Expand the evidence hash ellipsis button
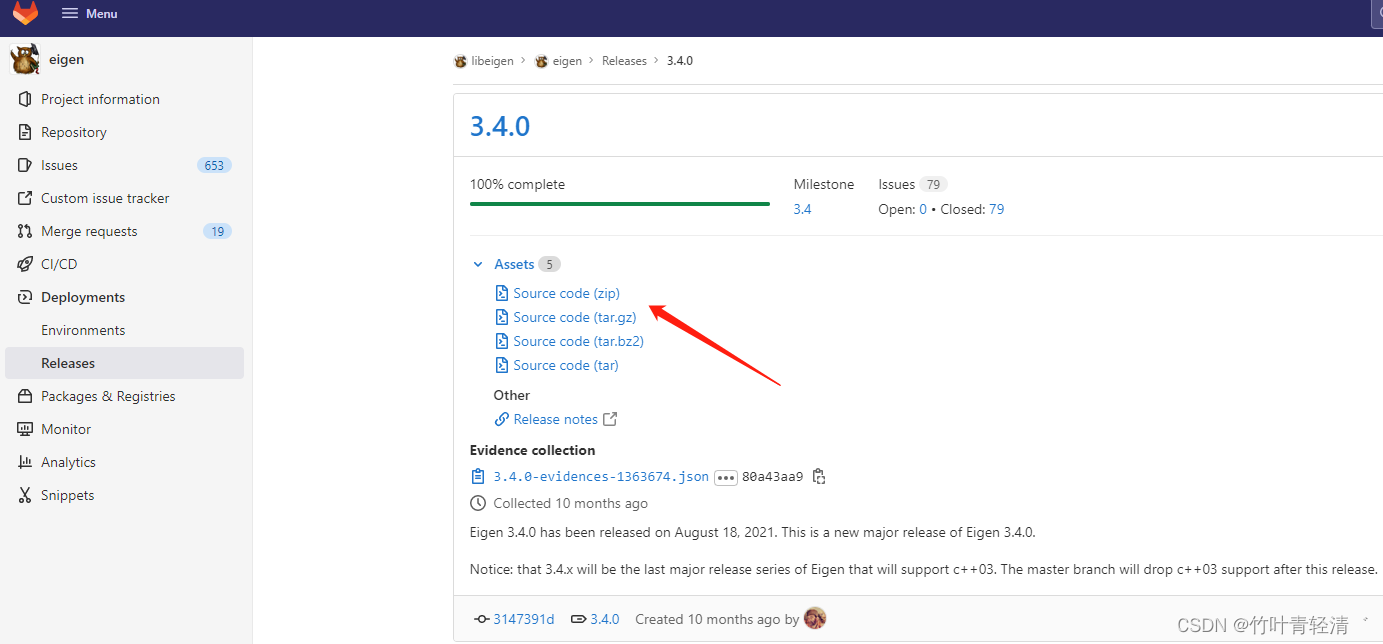Viewport: 1383px width, 644px height. point(726,477)
